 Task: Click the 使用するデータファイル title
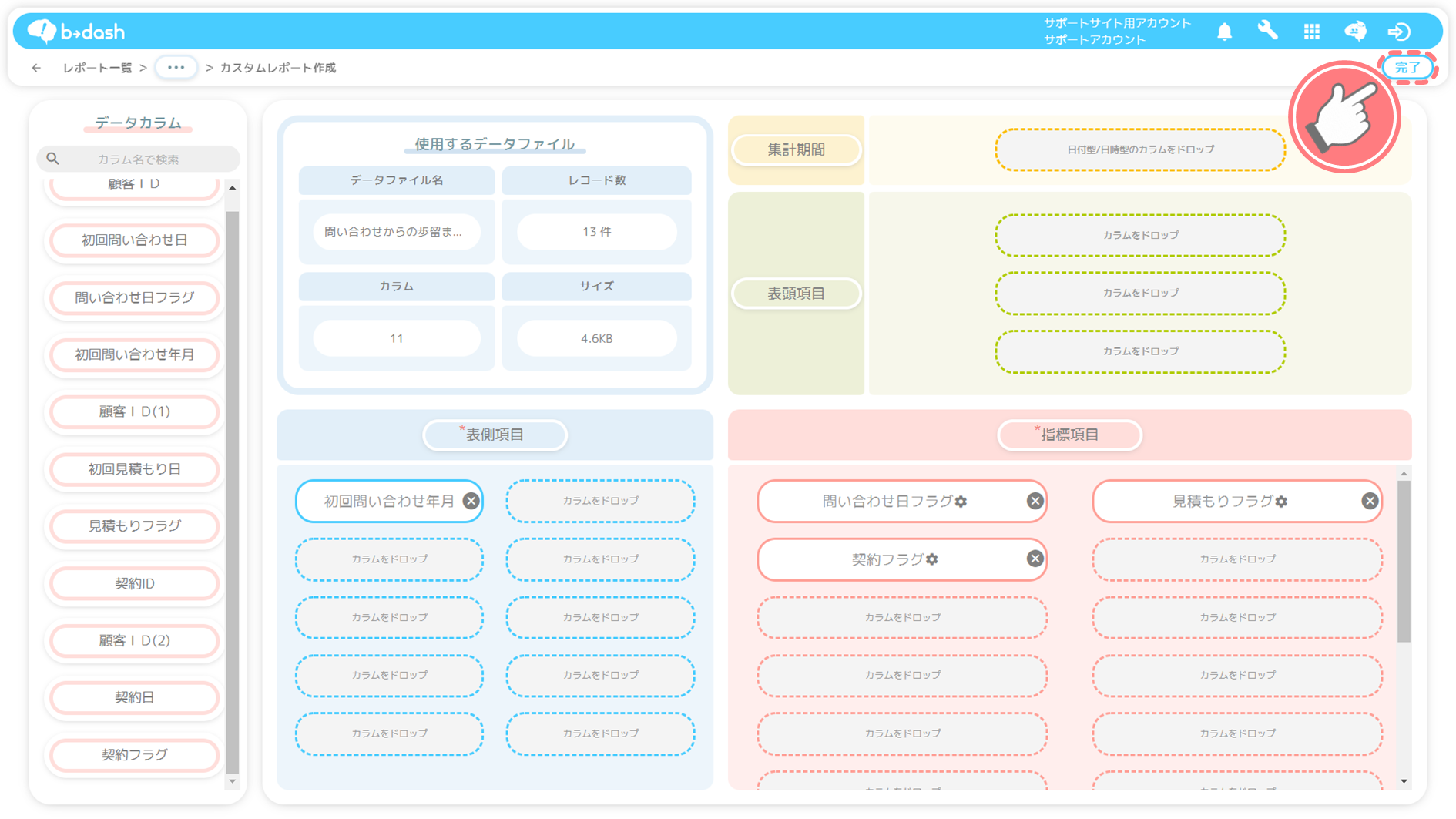(495, 144)
